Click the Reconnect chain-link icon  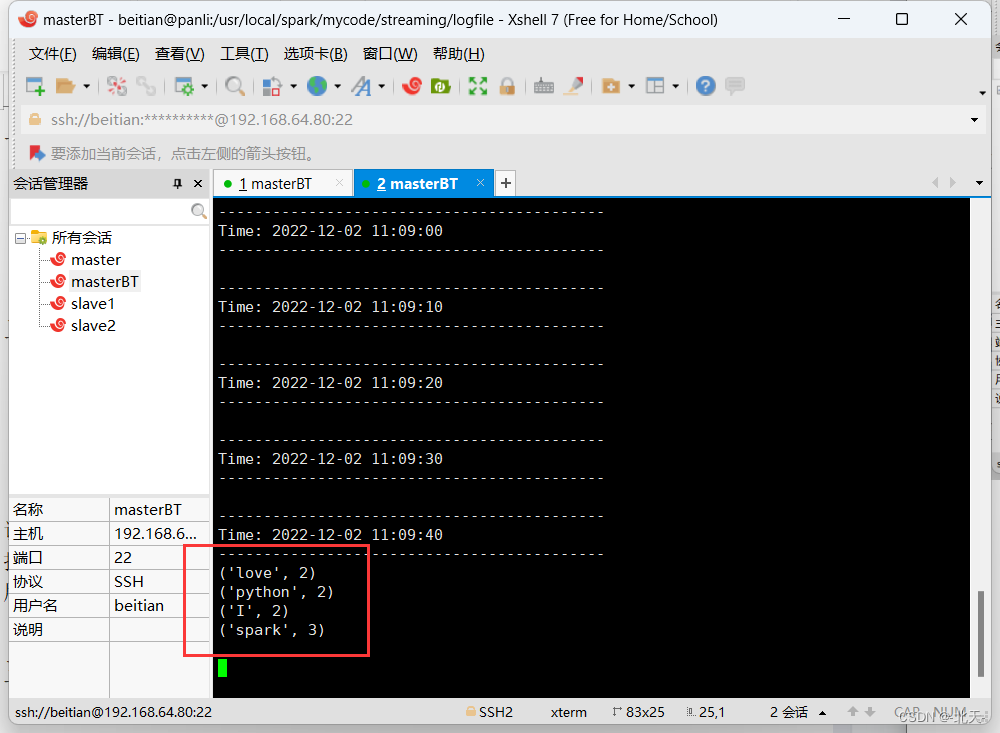[x=146, y=86]
